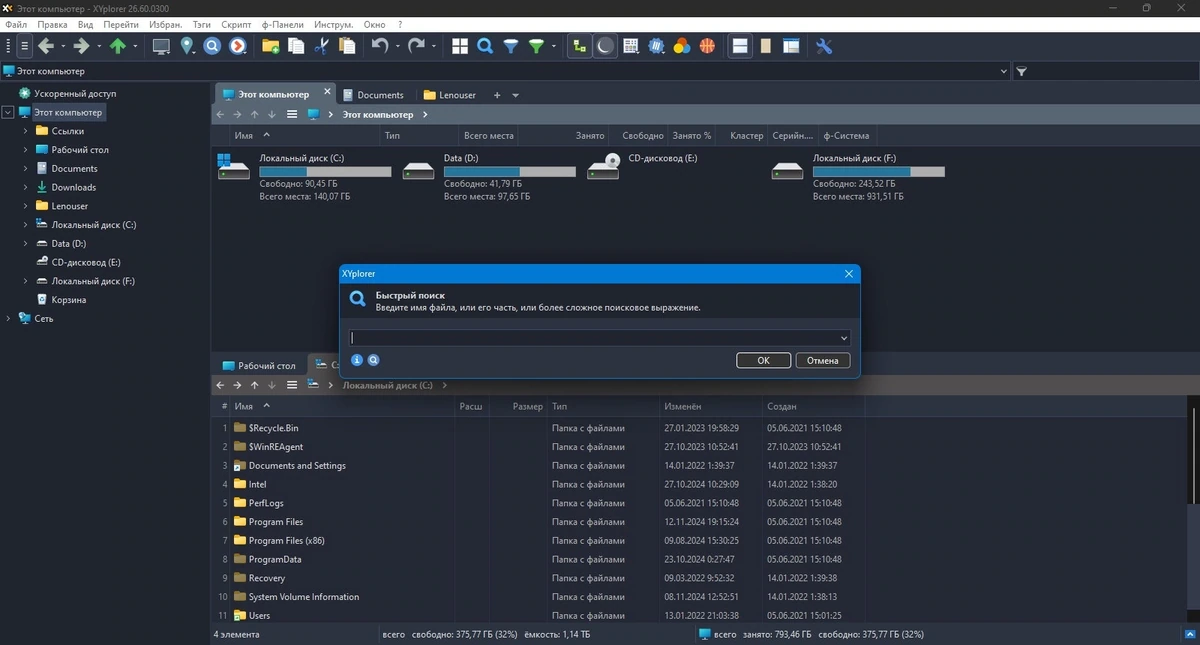Screen dimensions: 1200x645
Task: Switch to Рабочий стол tab in lower pane
Action: 259,366
